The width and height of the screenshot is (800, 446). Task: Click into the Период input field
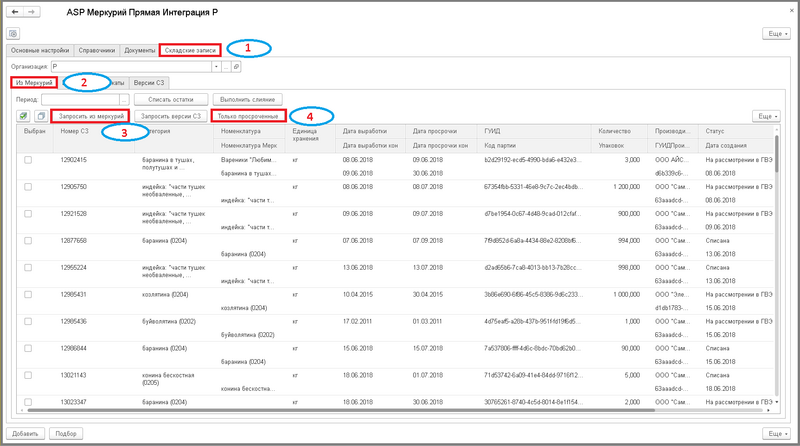pos(81,100)
